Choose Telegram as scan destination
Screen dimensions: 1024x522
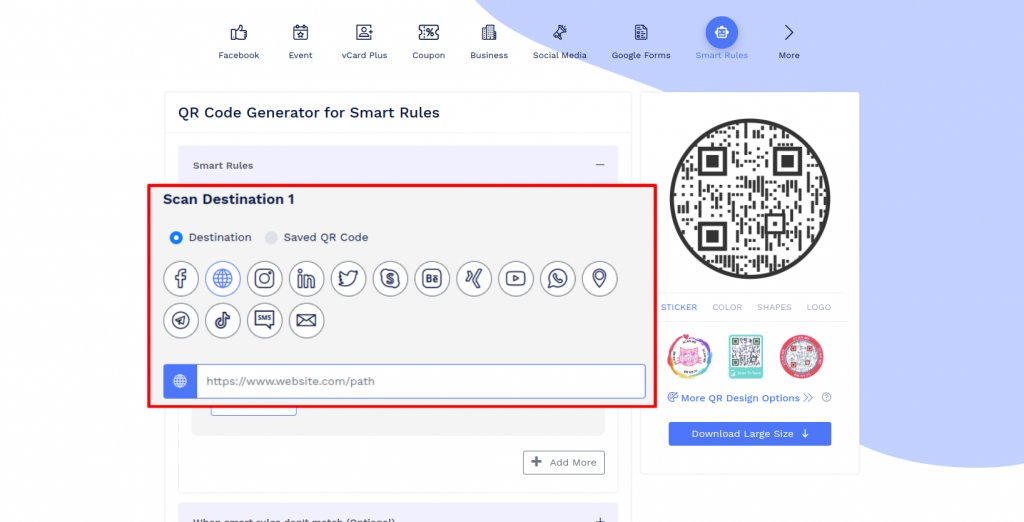(181, 320)
